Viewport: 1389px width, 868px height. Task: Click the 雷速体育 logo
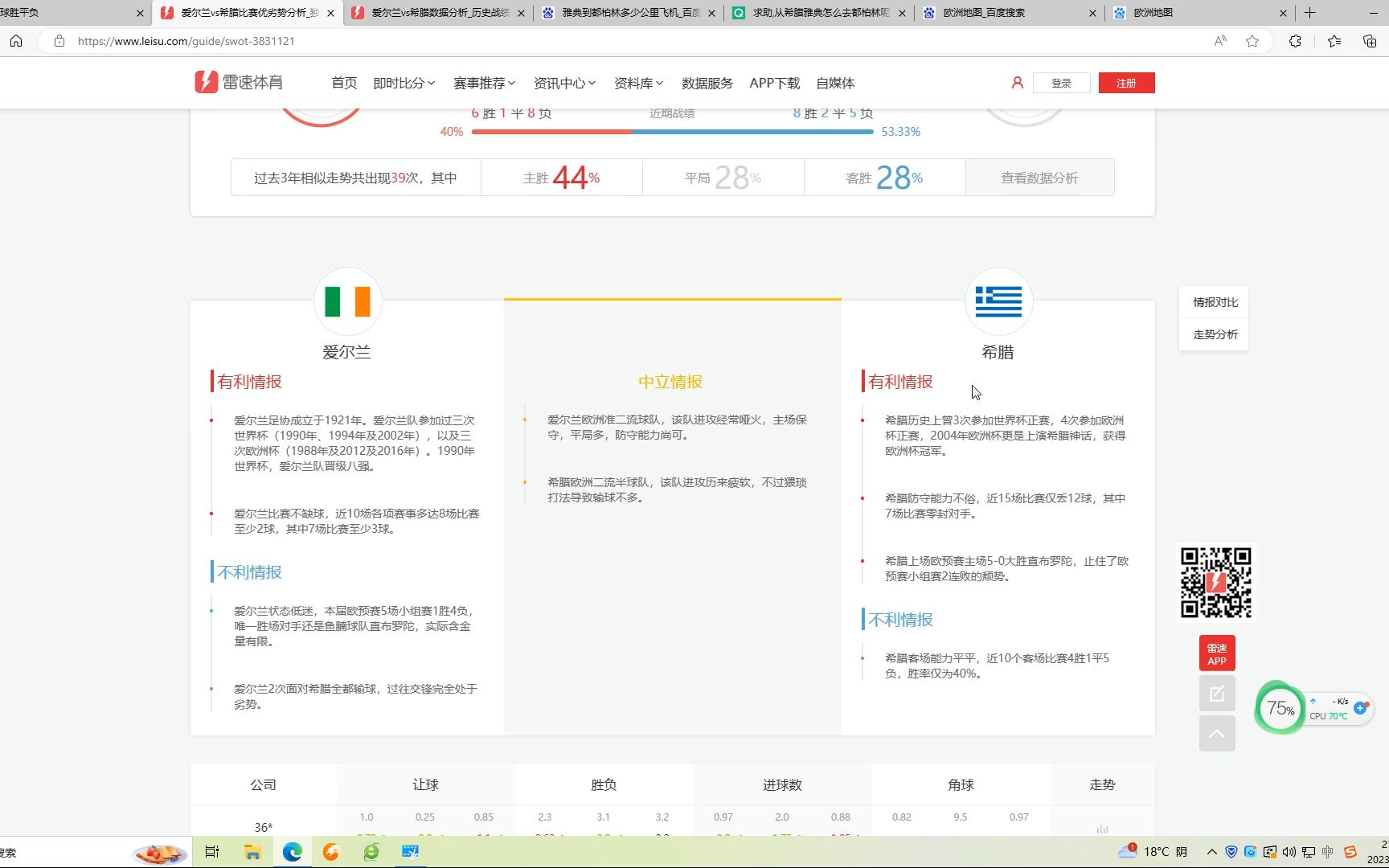click(239, 82)
